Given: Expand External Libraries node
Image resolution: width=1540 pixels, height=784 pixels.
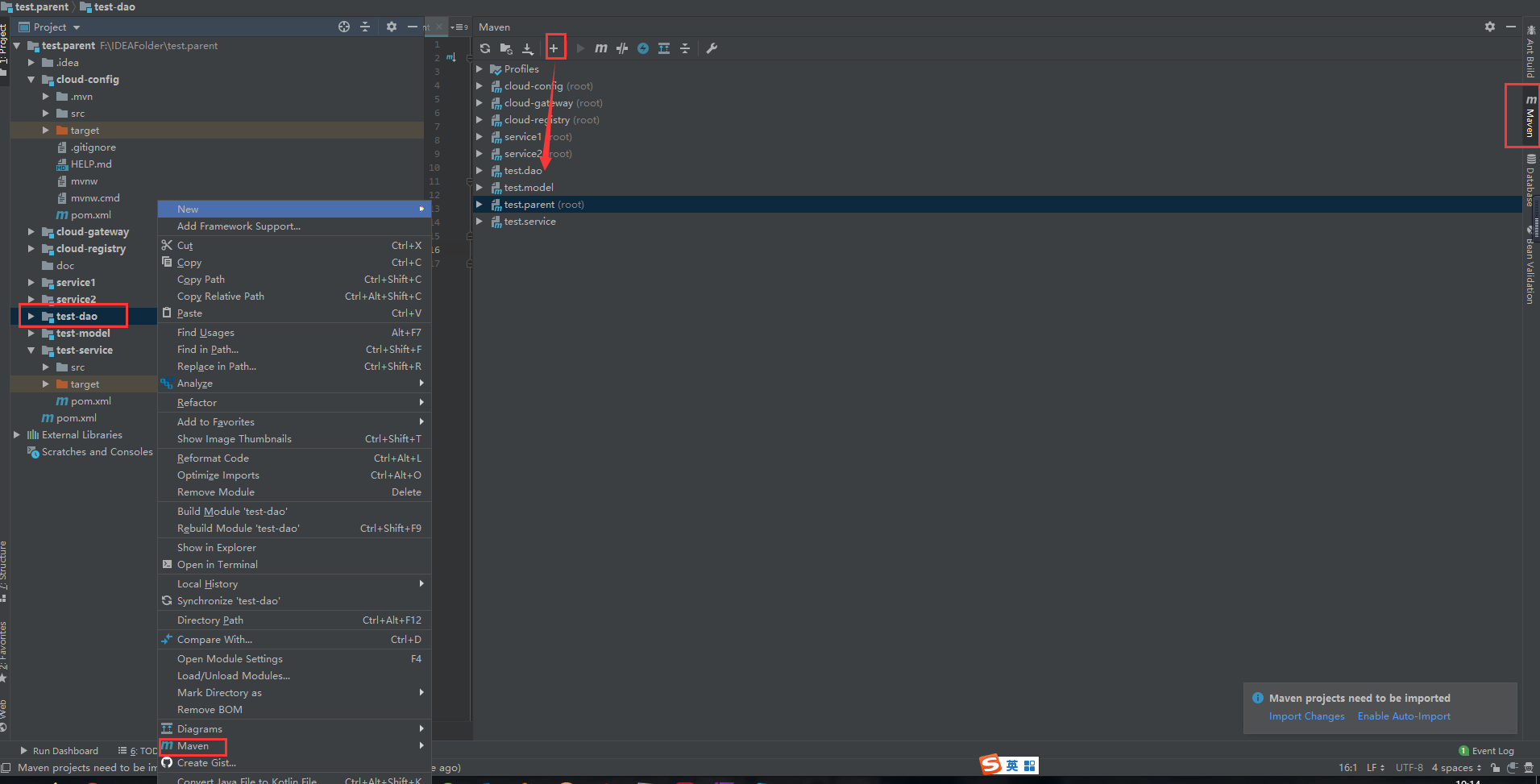Looking at the screenshot, I should 17,435.
